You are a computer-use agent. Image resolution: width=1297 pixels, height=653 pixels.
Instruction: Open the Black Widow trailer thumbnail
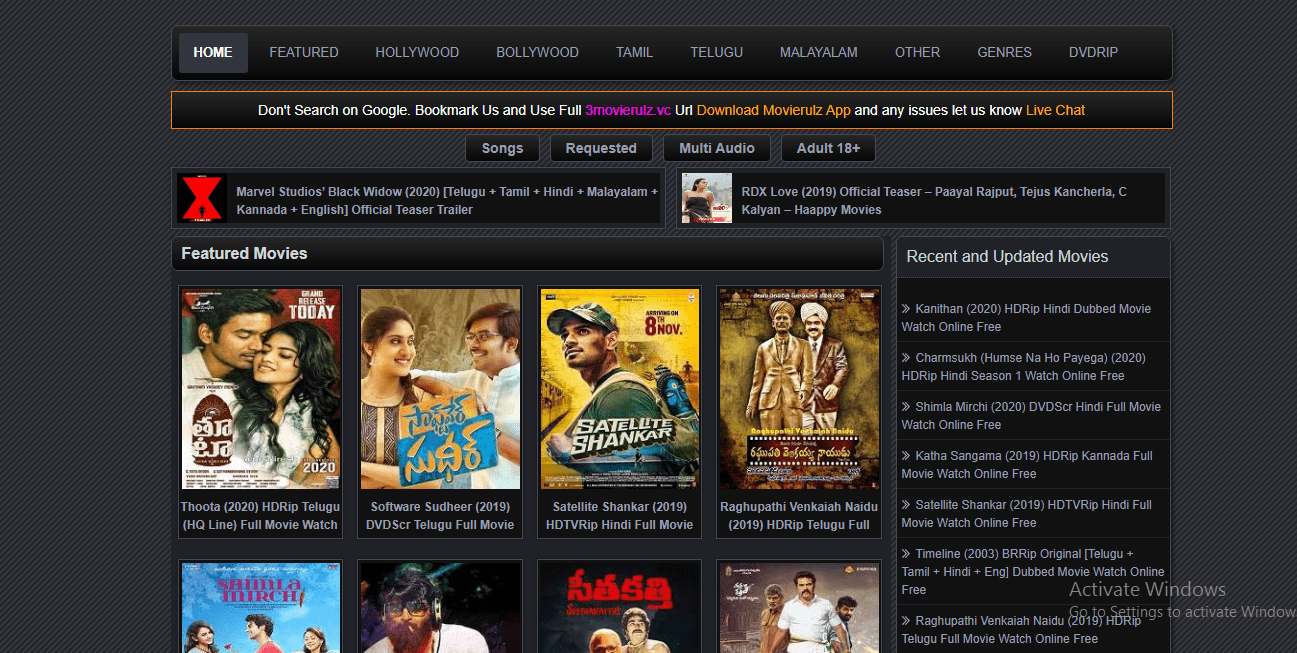pyautogui.click(x=202, y=198)
